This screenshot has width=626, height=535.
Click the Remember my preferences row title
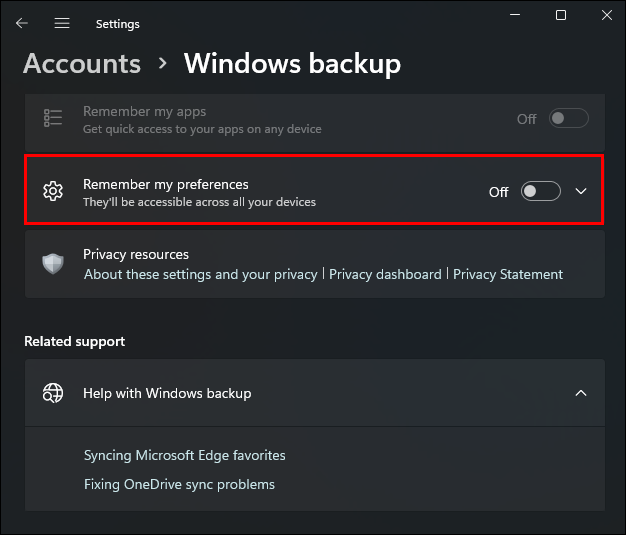click(x=166, y=184)
